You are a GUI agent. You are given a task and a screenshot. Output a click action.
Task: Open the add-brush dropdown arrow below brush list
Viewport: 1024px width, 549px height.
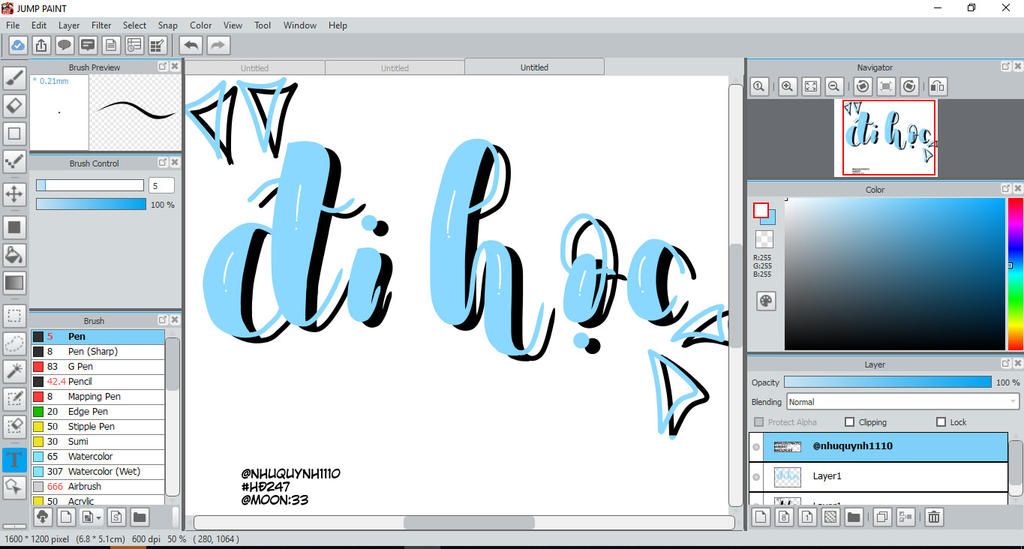point(99,518)
